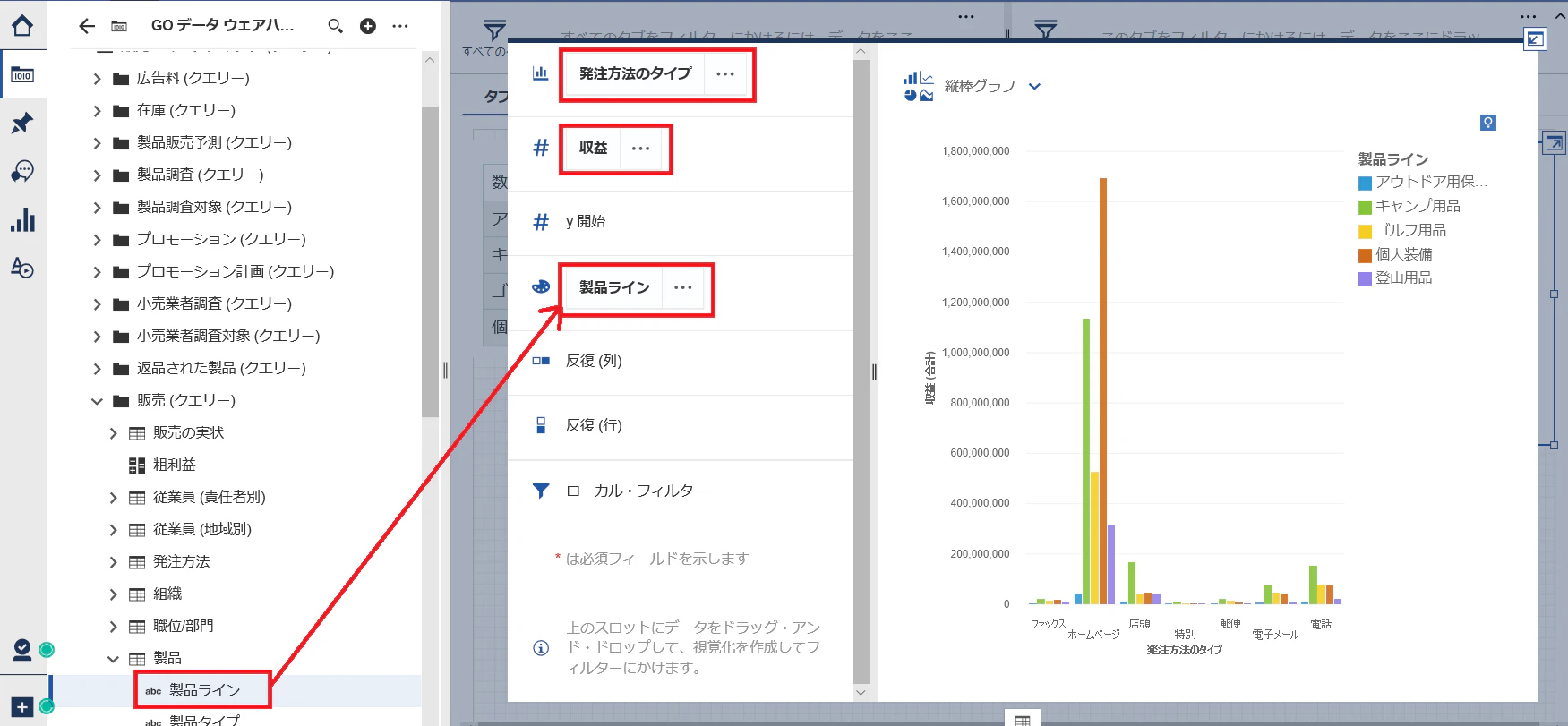Expand the 広告料 (クエリー) folder

click(x=97, y=79)
